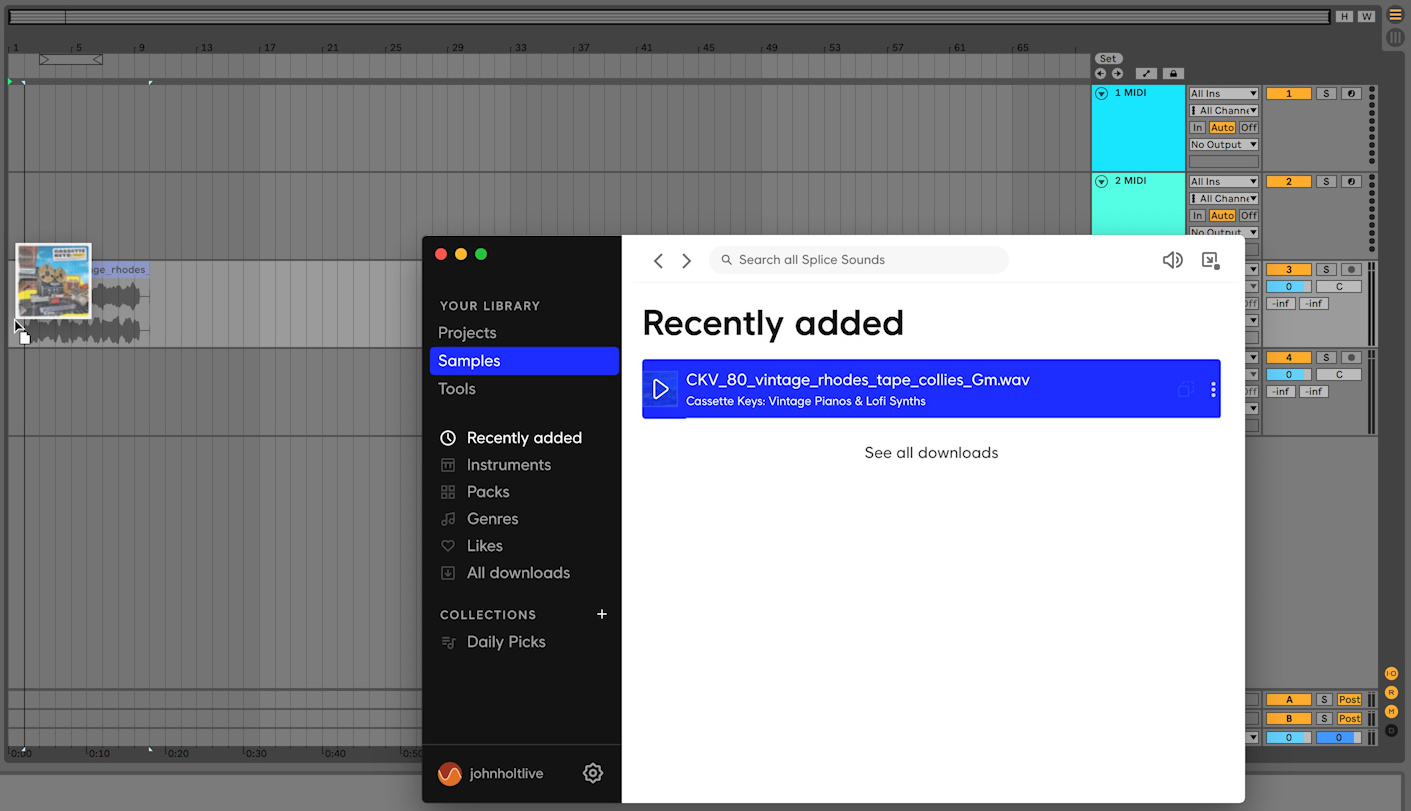1411x811 pixels.
Task: Open All Channels dropdown on track 1
Action: pos(1223,111)
